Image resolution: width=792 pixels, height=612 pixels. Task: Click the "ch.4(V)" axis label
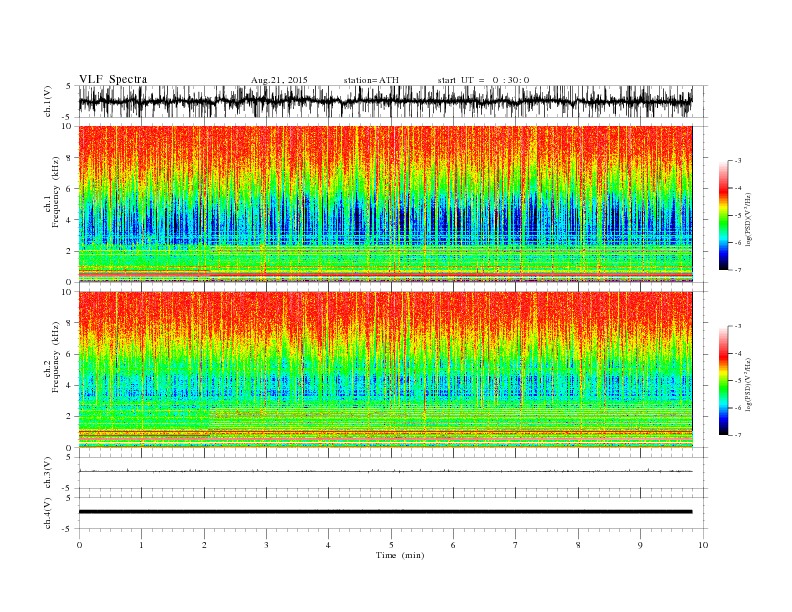(48, 513)
